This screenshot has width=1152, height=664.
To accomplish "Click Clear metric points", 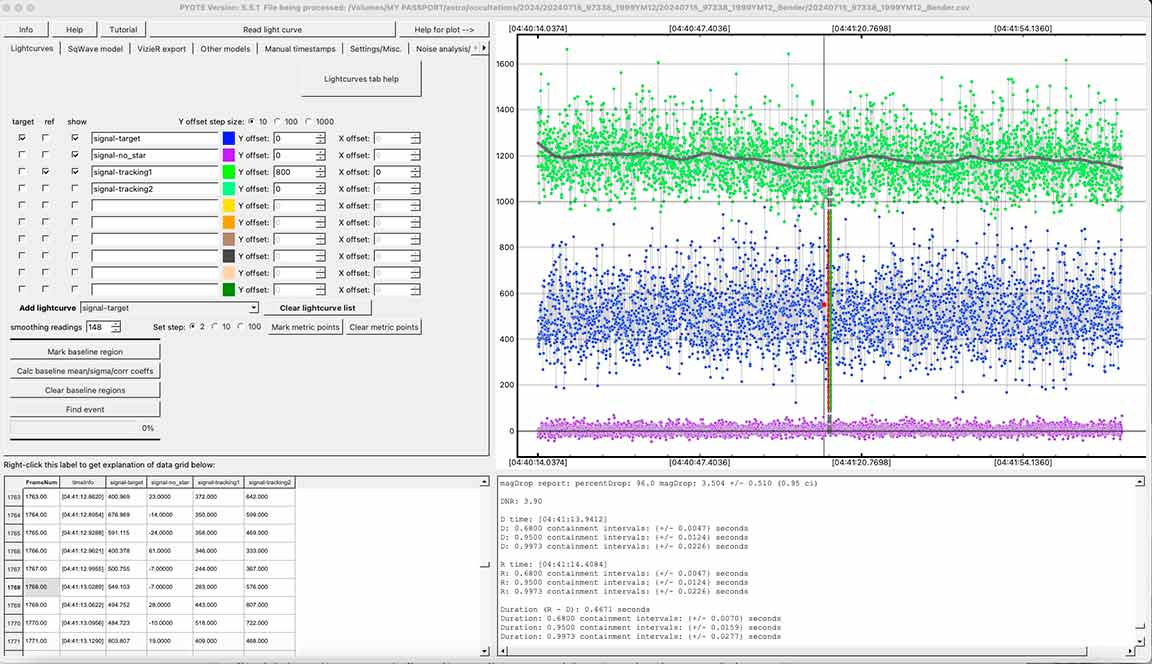I will coord(384,327).
